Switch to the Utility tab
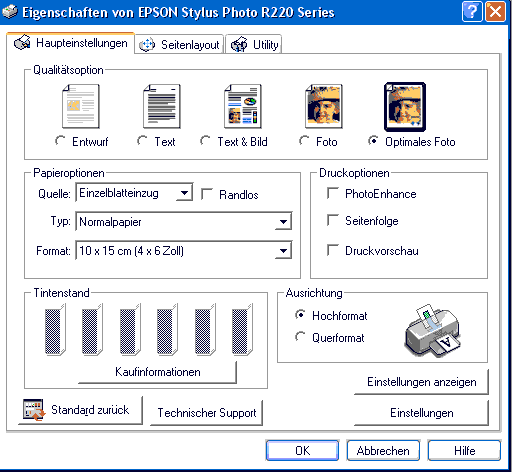Viewport: 512px width, 472px height. [254, 44]
